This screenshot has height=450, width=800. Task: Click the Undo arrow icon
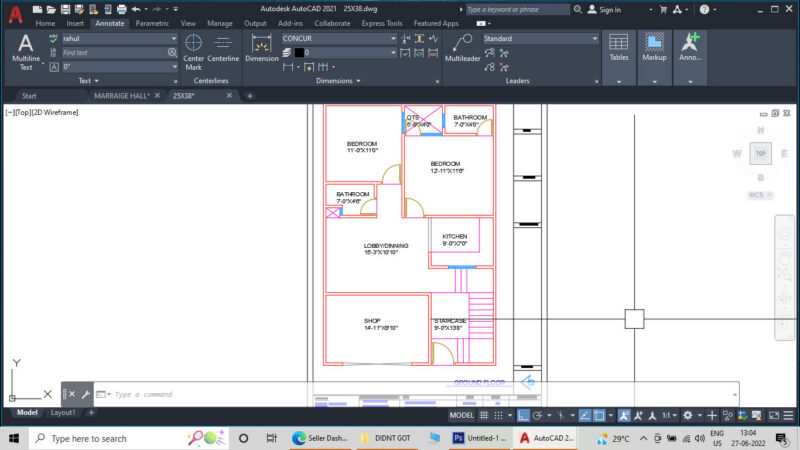[136, 9]
